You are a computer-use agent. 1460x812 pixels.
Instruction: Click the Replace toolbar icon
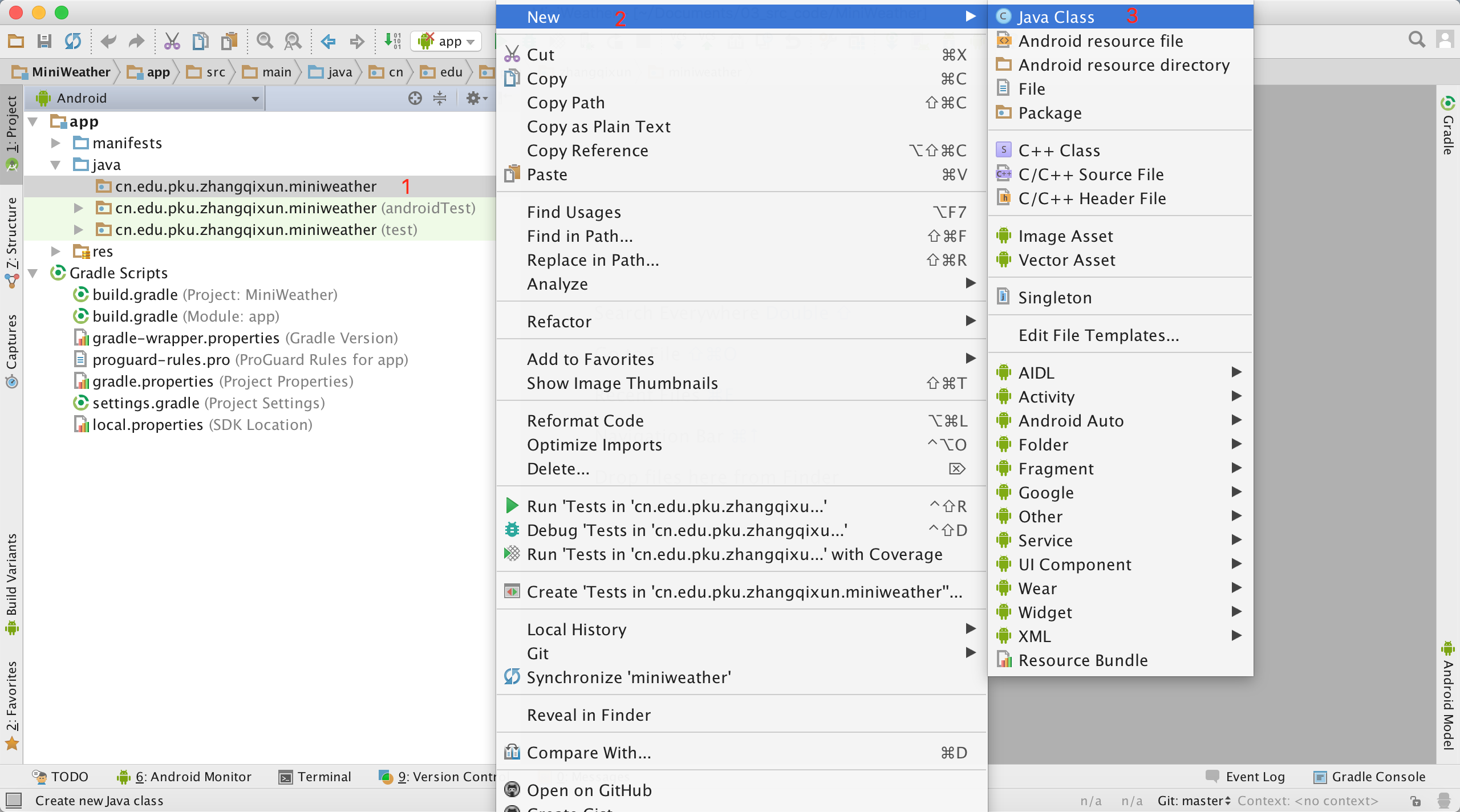point(293,41)
